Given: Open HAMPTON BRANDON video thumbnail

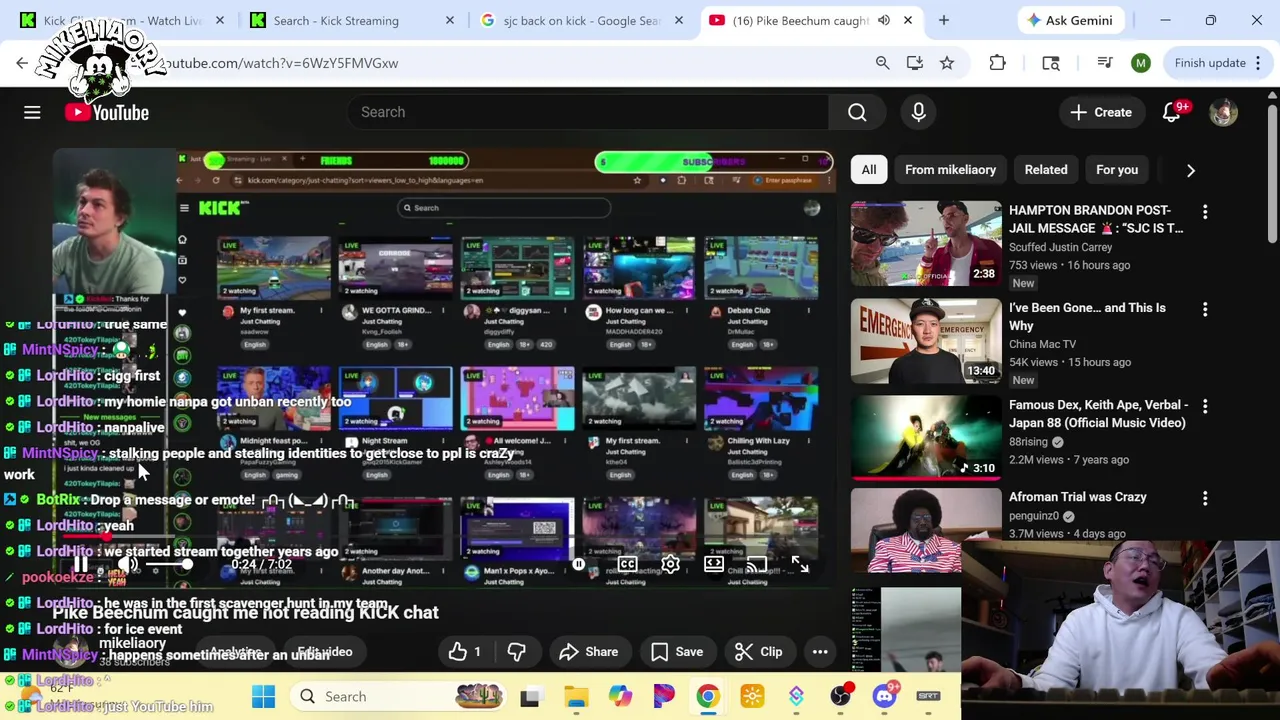Looking at the screenshot, I should tap(926, 244).
